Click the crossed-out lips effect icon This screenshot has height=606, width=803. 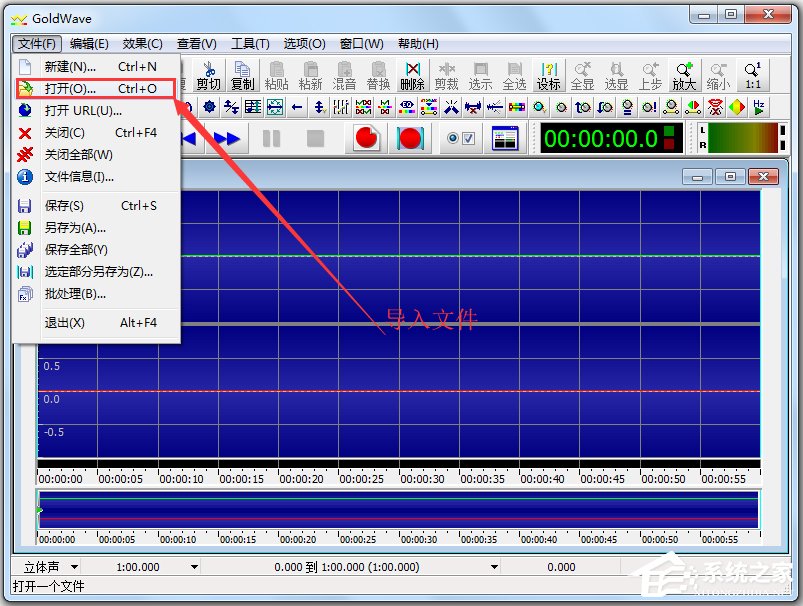(715, 107)
